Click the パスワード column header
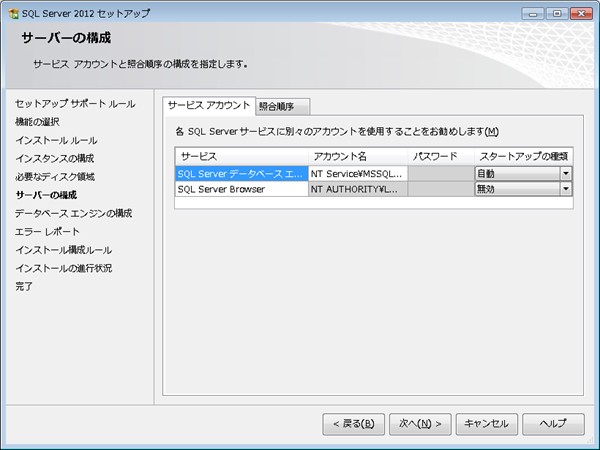600x450 pixels. point(441,157)
